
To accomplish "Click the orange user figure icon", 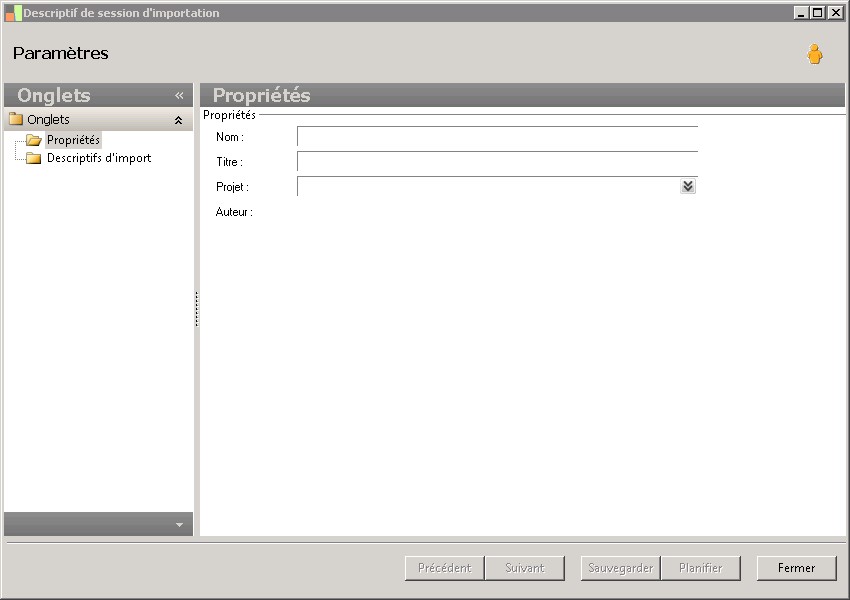I will [x=814, y=54].
